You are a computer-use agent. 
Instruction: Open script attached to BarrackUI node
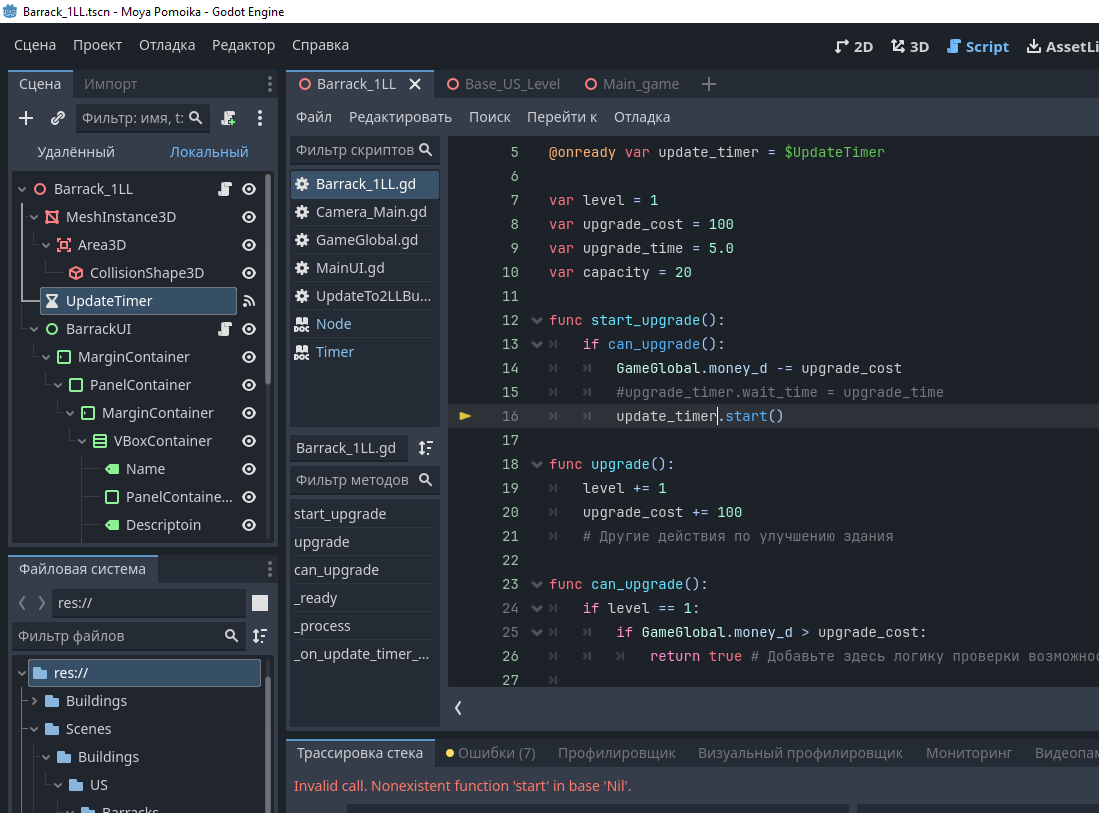click(x=226, y=329)
